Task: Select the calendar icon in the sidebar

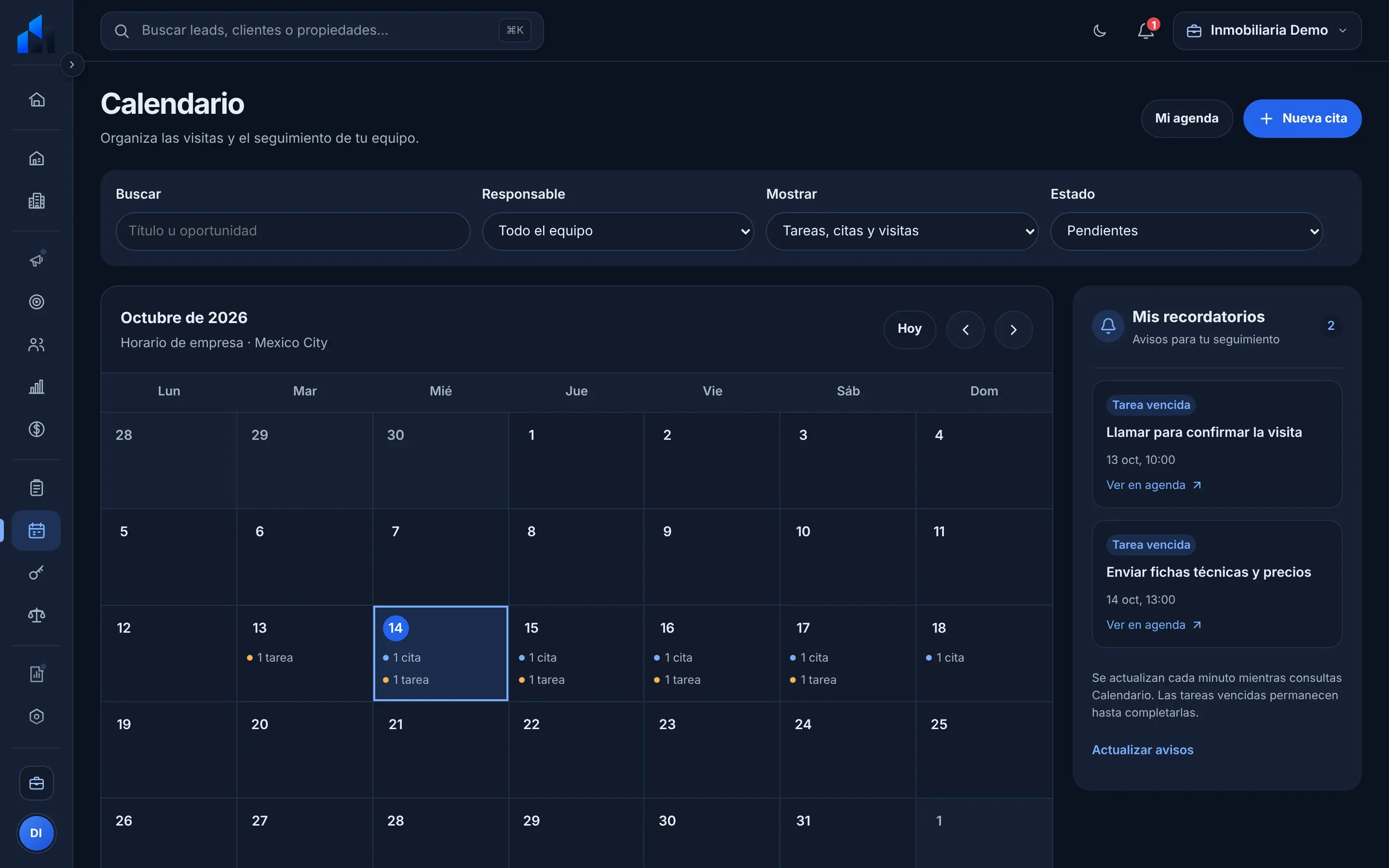Action: point(37,530)
